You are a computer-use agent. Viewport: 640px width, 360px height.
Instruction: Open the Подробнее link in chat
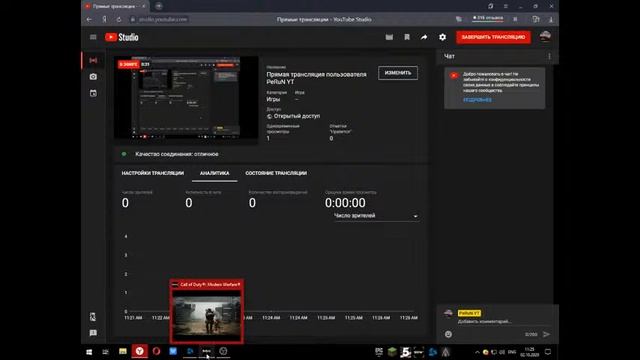[477, 100]
